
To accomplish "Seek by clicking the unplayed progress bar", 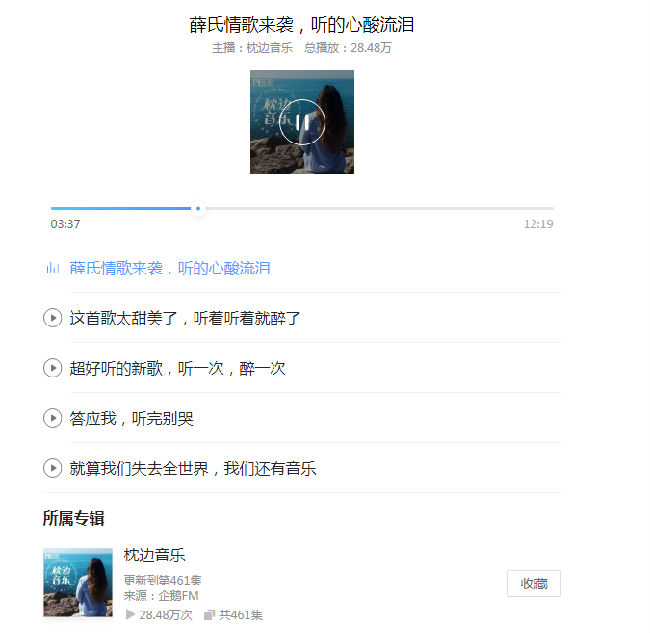I will point(379,209).
